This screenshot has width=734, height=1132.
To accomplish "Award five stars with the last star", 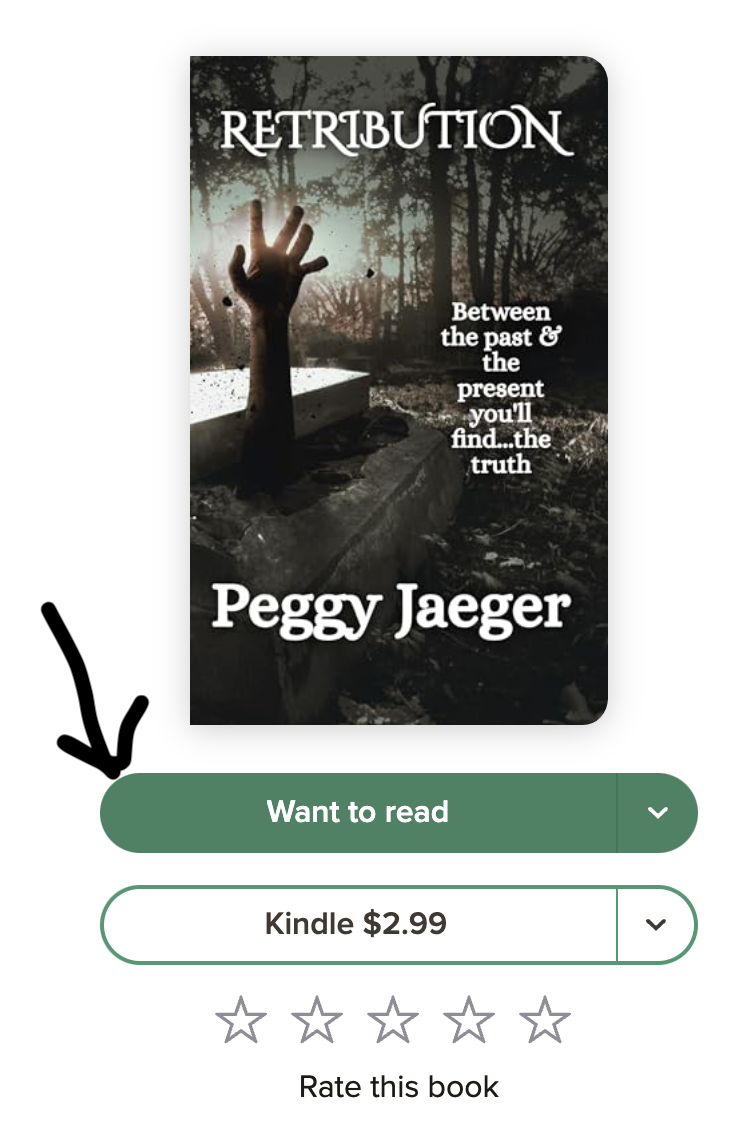I will tap(545, 1020).
